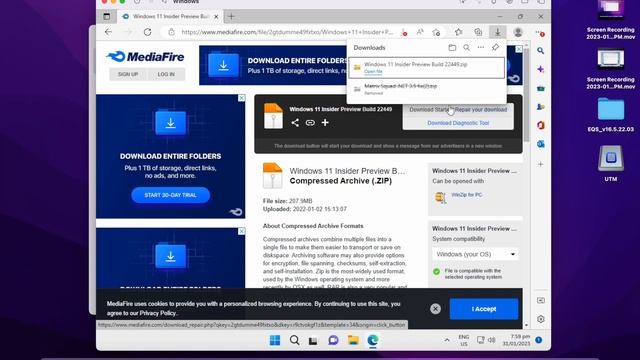Viewport: 640px width, 360px height.
Task: Click Edge icon on taskbar
Action: pos(372,340)
